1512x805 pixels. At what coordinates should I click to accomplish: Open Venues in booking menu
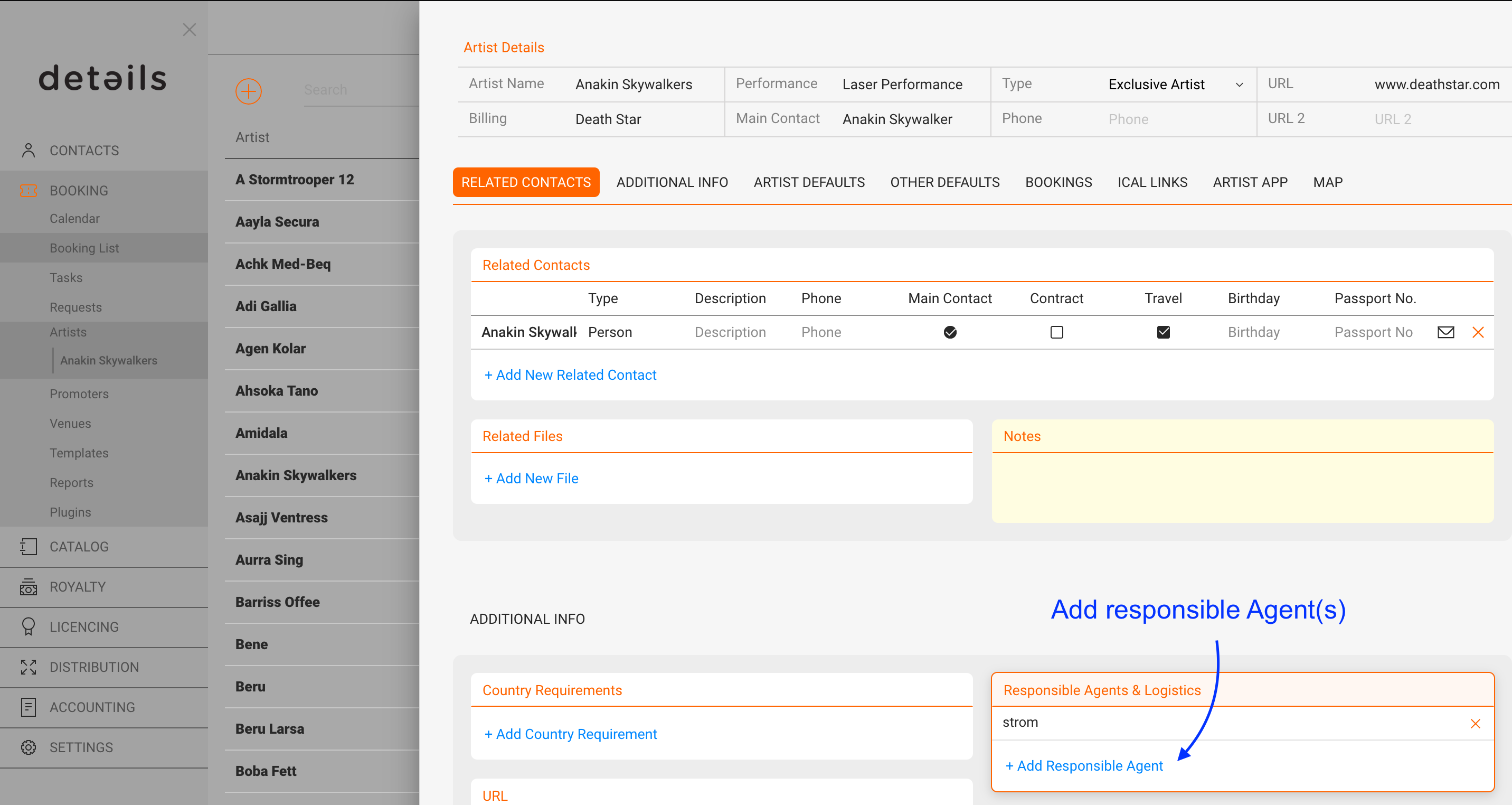tap(70, 423)
